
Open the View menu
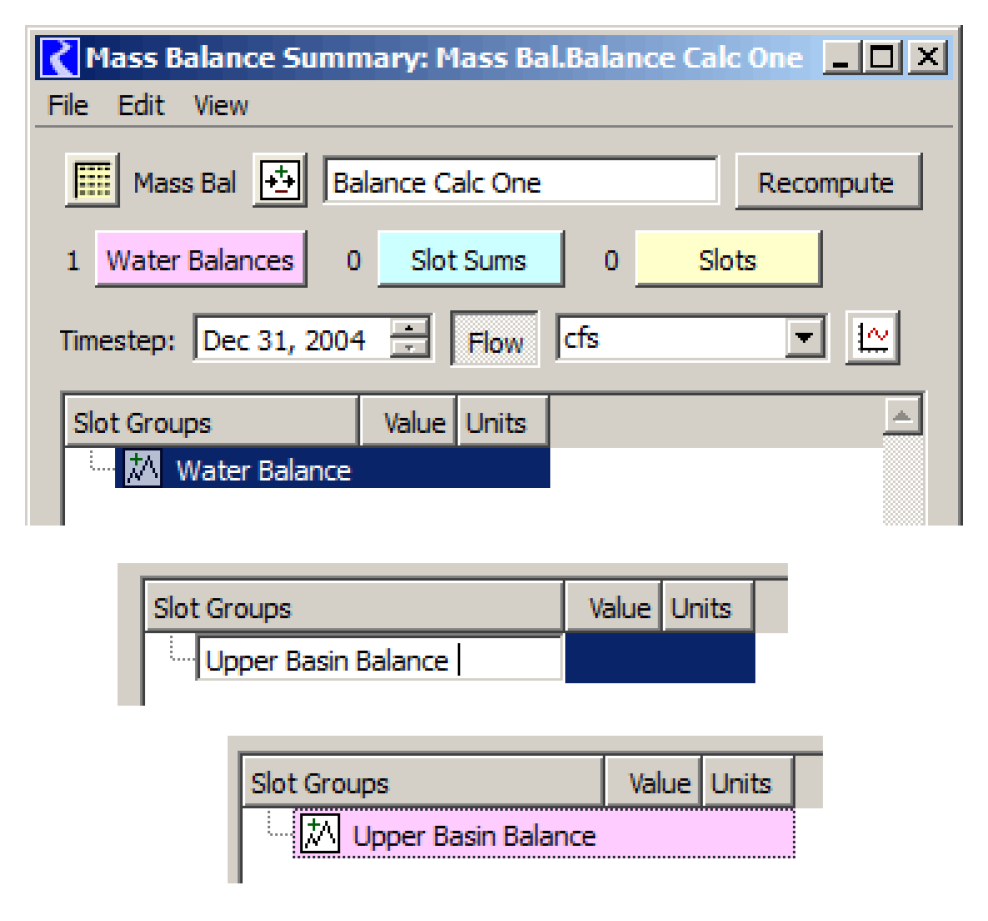(x=221, y=106)
